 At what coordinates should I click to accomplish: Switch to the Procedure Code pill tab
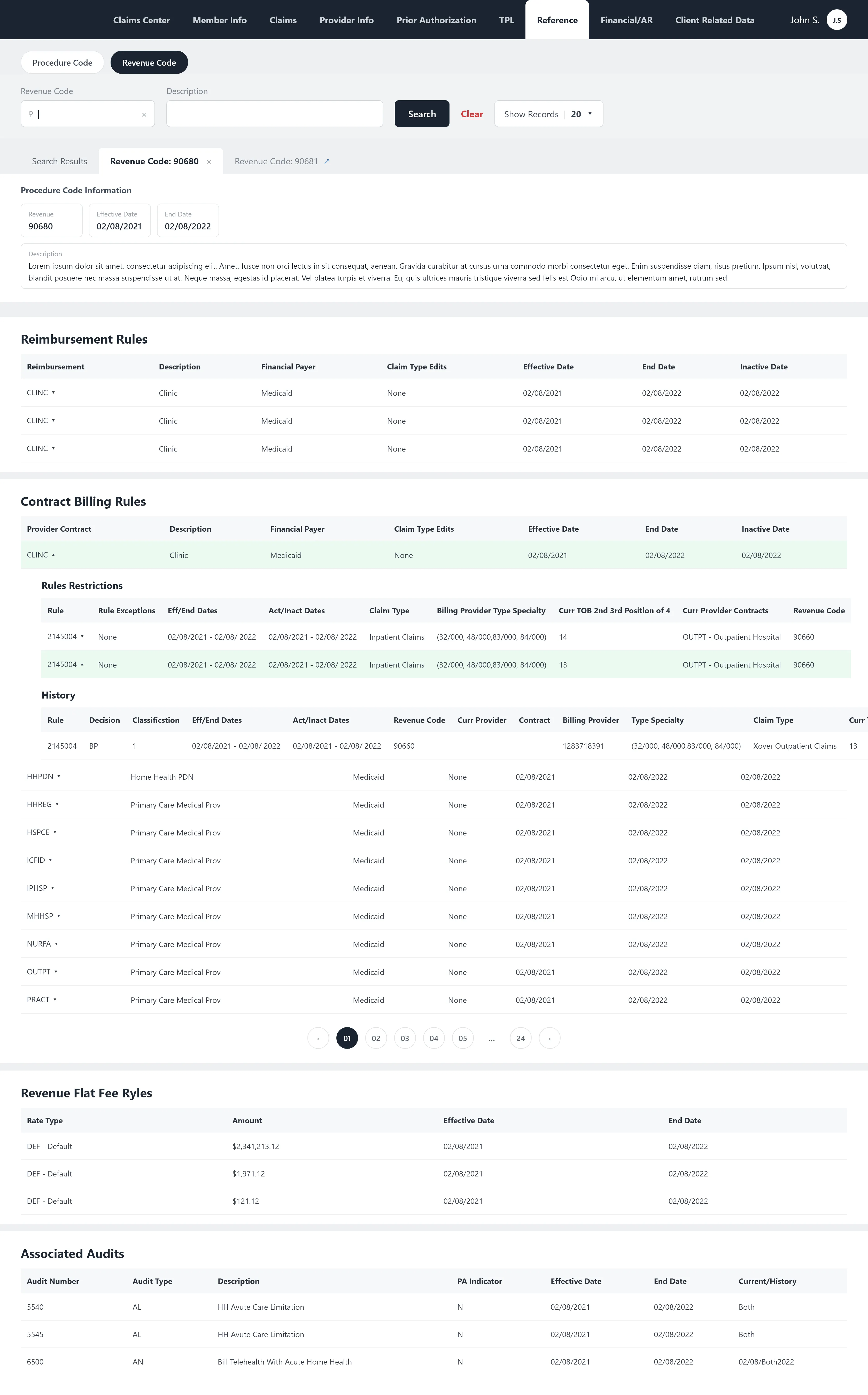pyautogui.click(x=62, y=63)
